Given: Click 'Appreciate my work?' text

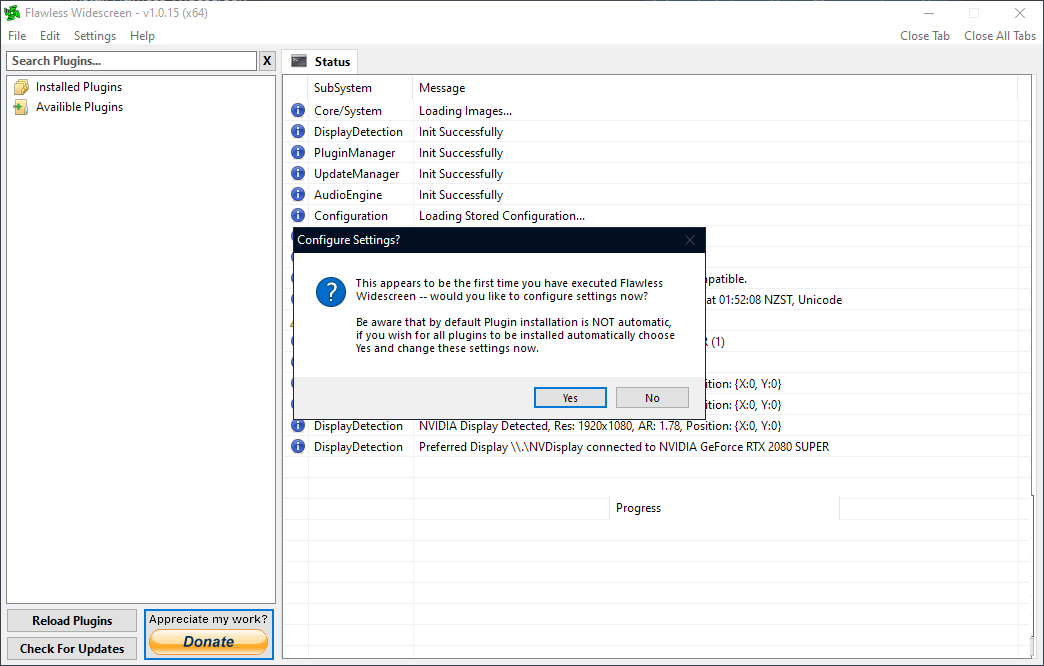Looking at the screenshot, I should pyautogui.click(x=208, y=619).
